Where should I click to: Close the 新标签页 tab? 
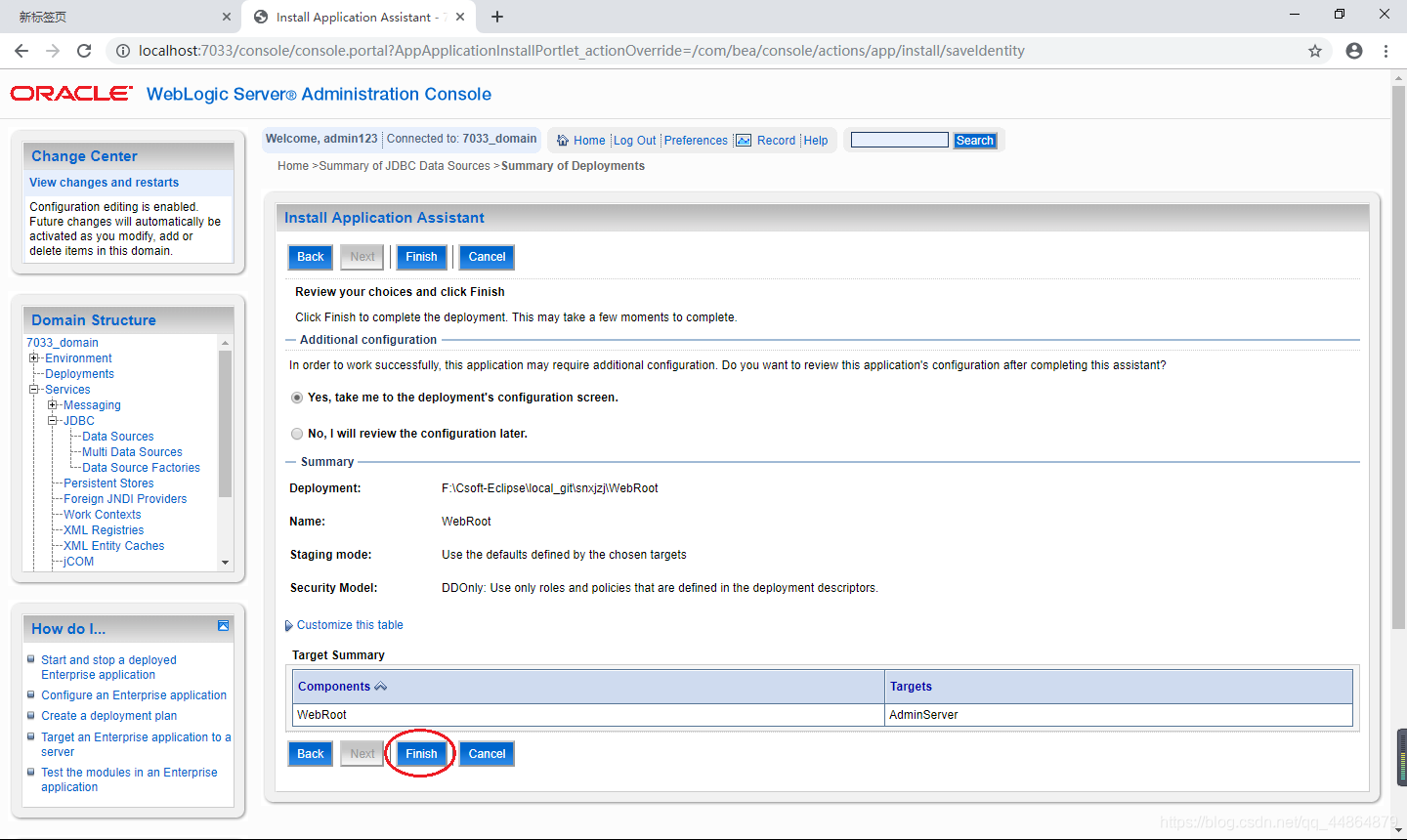227,17
